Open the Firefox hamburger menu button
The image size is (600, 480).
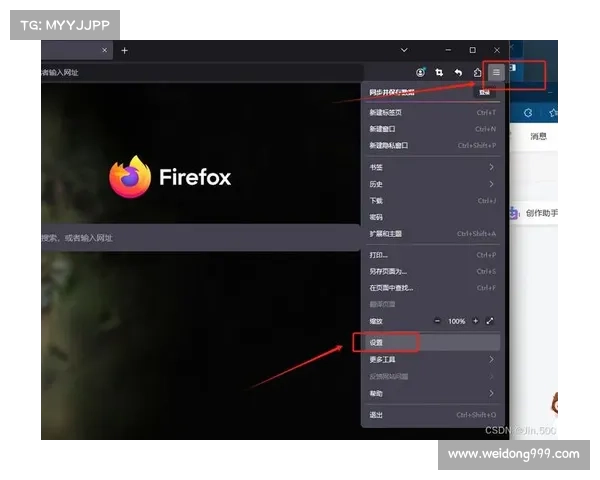pos(496,72)
